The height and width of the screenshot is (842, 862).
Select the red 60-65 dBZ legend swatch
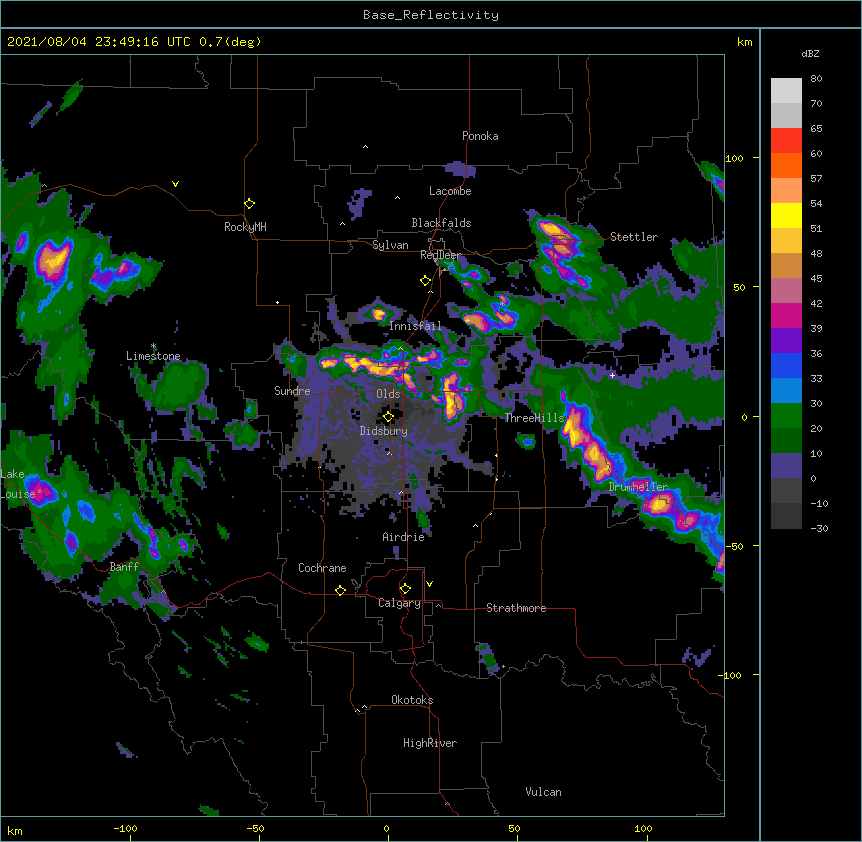coord(786,141)
